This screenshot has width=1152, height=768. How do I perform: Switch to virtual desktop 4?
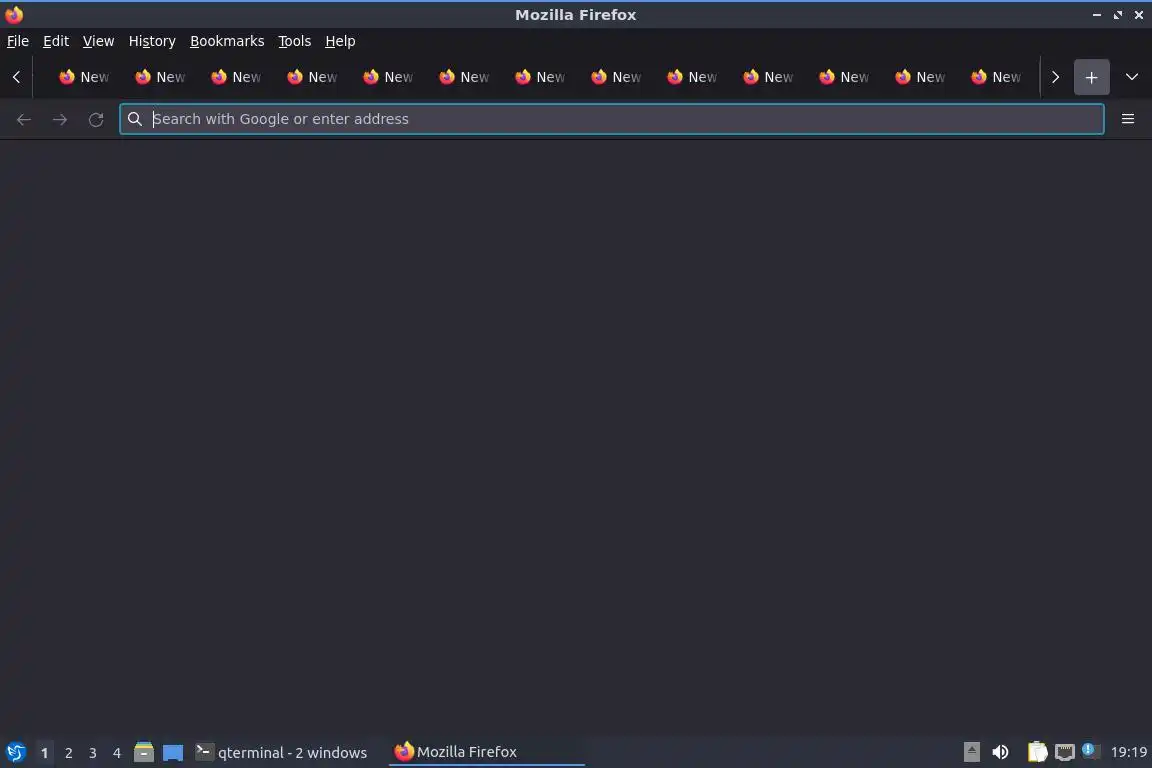coord(116,753)
